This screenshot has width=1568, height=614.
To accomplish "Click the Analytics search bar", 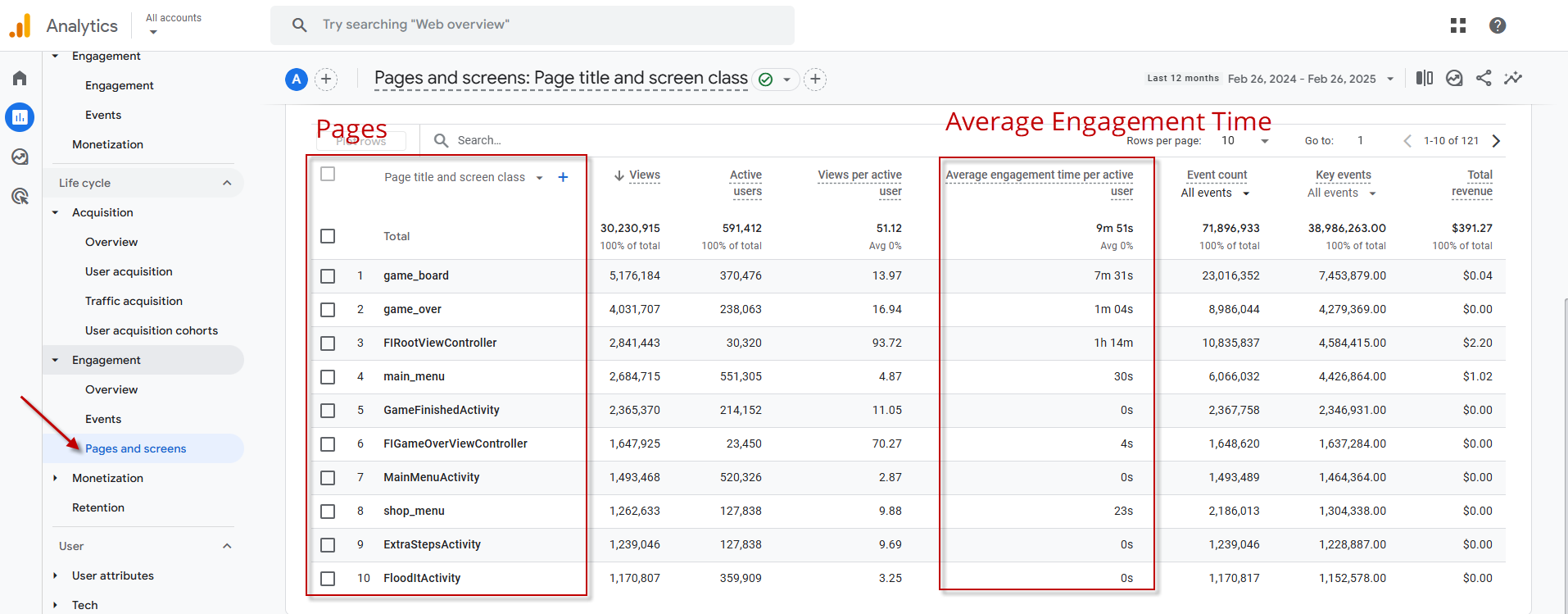I will [532, 25].
